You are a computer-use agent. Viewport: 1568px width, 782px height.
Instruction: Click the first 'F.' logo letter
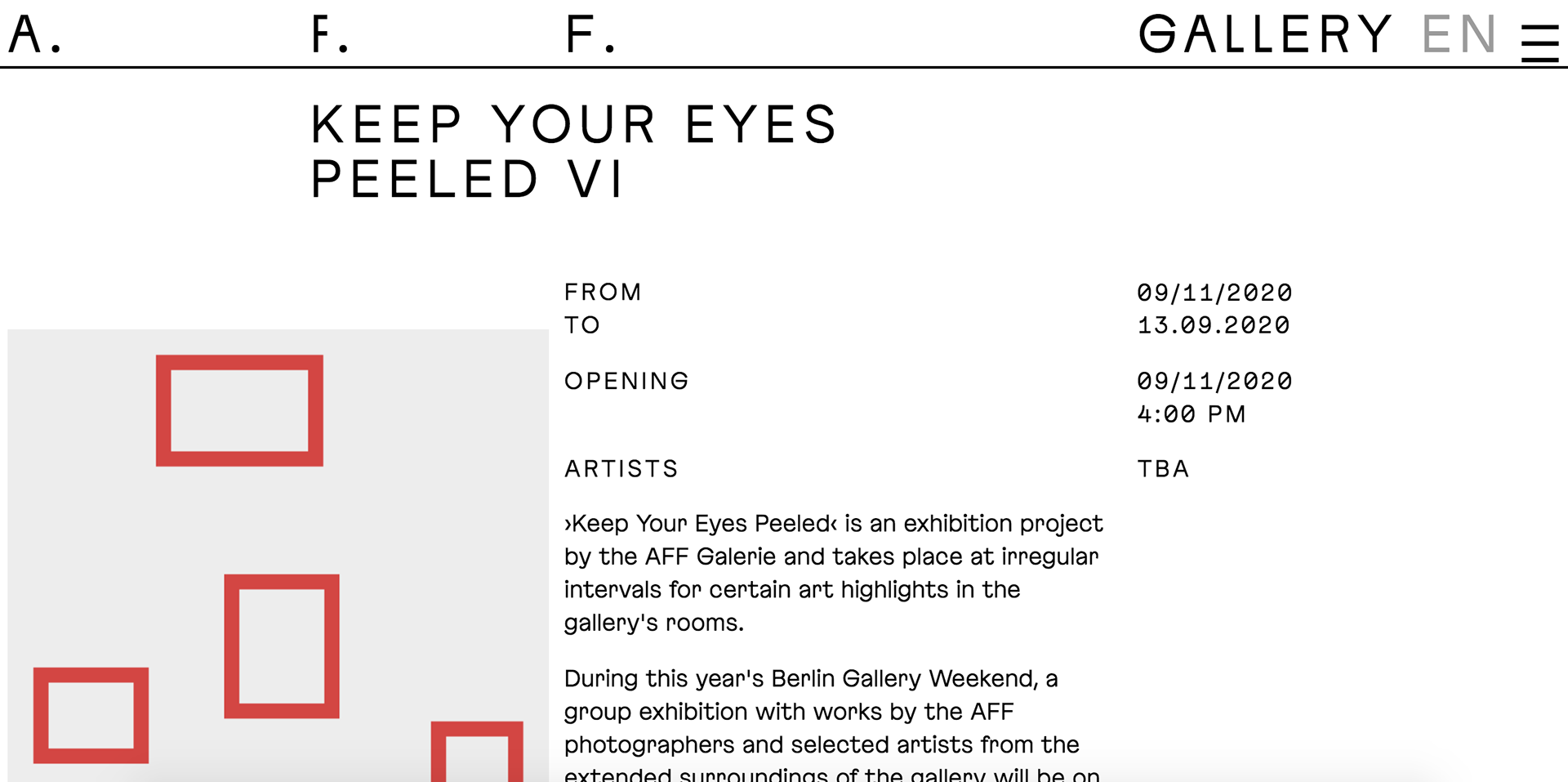tap(330, 35)
